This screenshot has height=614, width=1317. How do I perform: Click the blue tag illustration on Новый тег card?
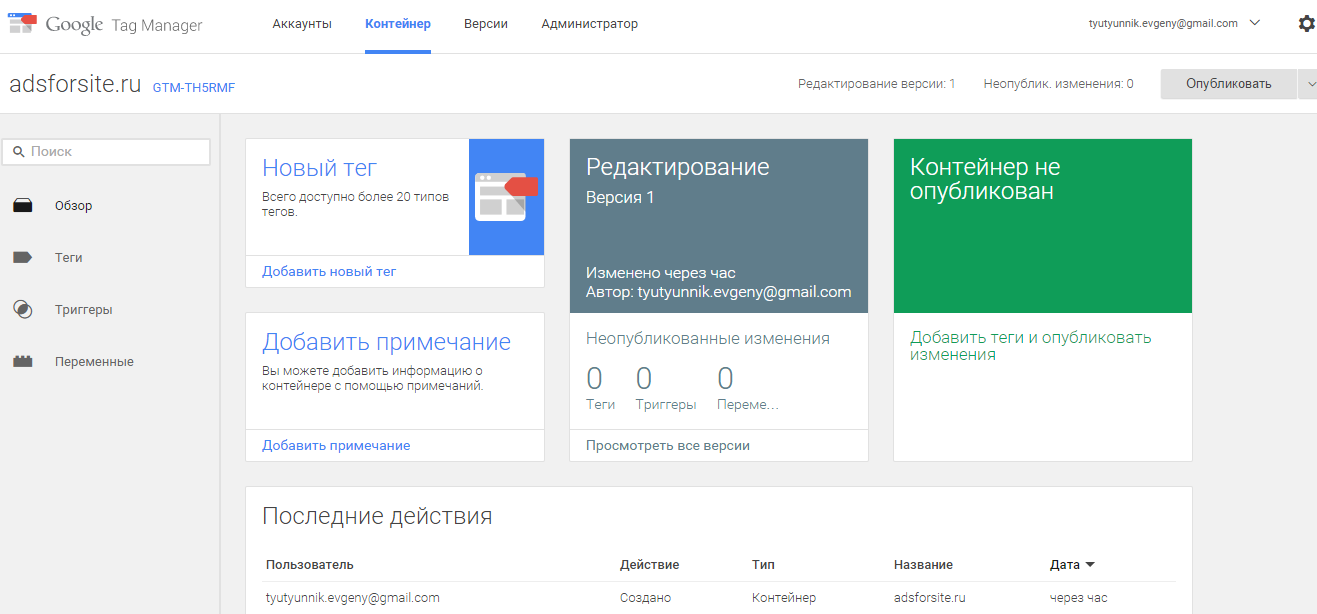tap(506, 197)
